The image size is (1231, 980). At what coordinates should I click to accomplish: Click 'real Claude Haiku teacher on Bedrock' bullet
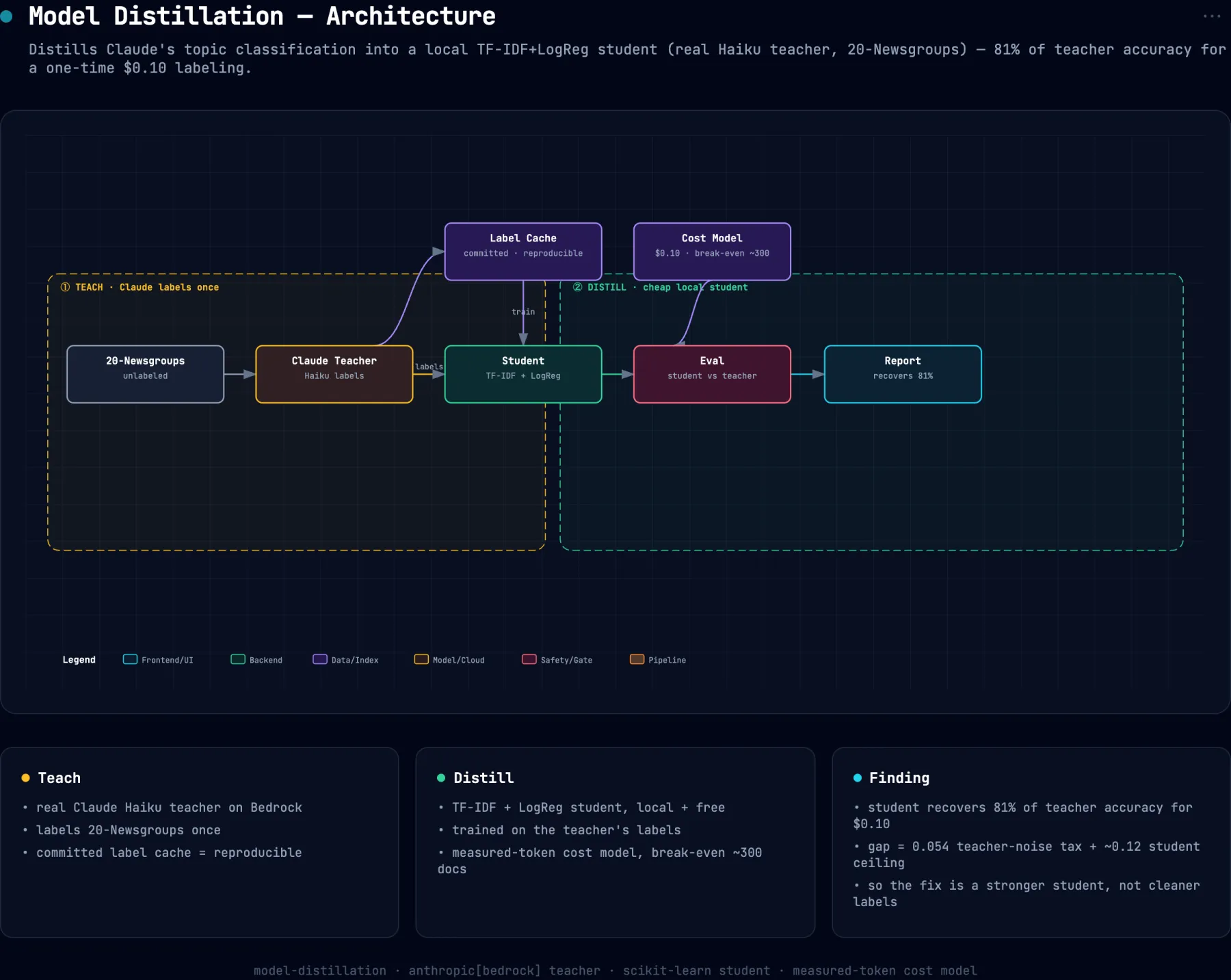tap(169, 808)
